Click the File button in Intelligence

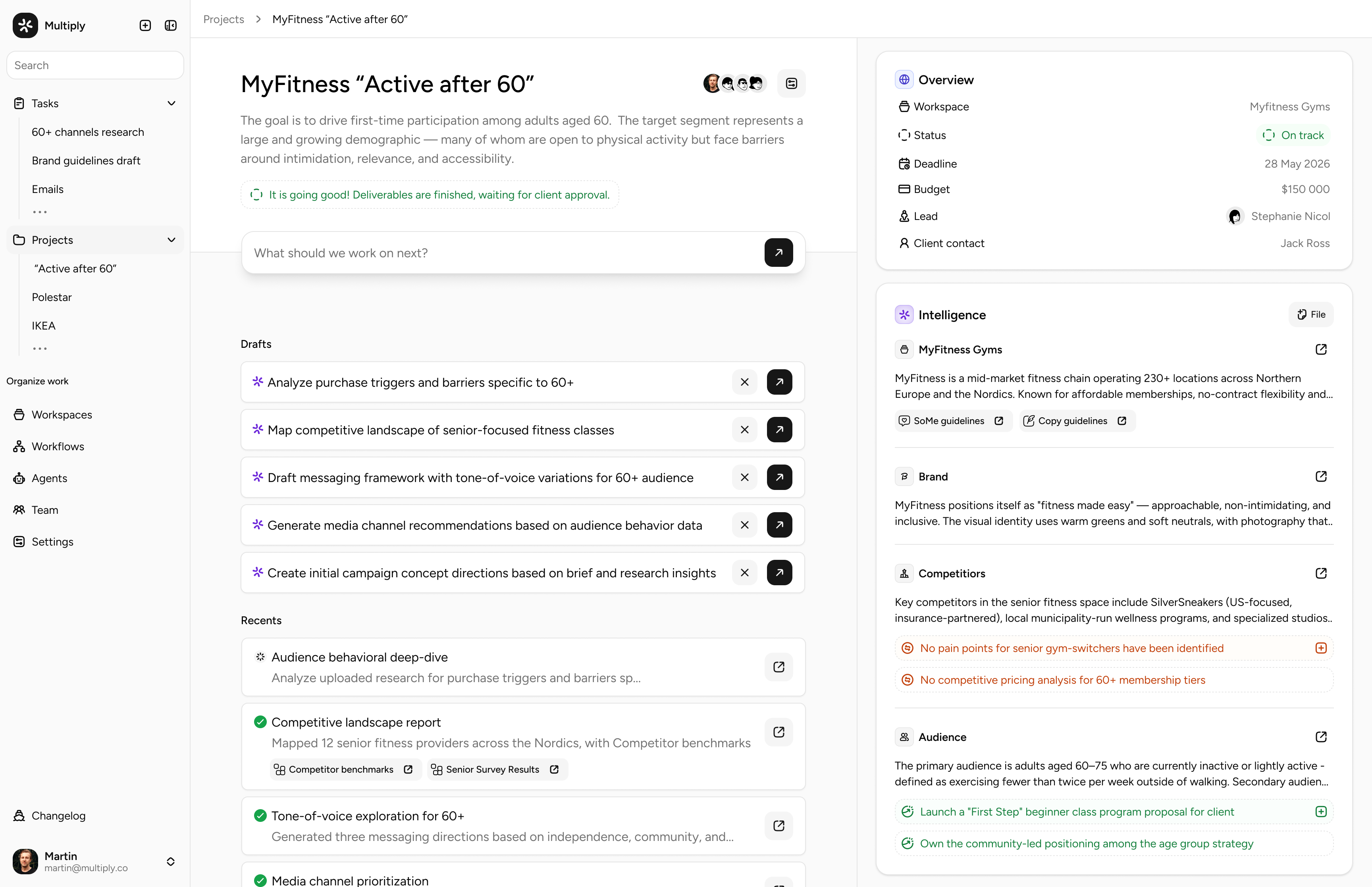point(1310,314)
